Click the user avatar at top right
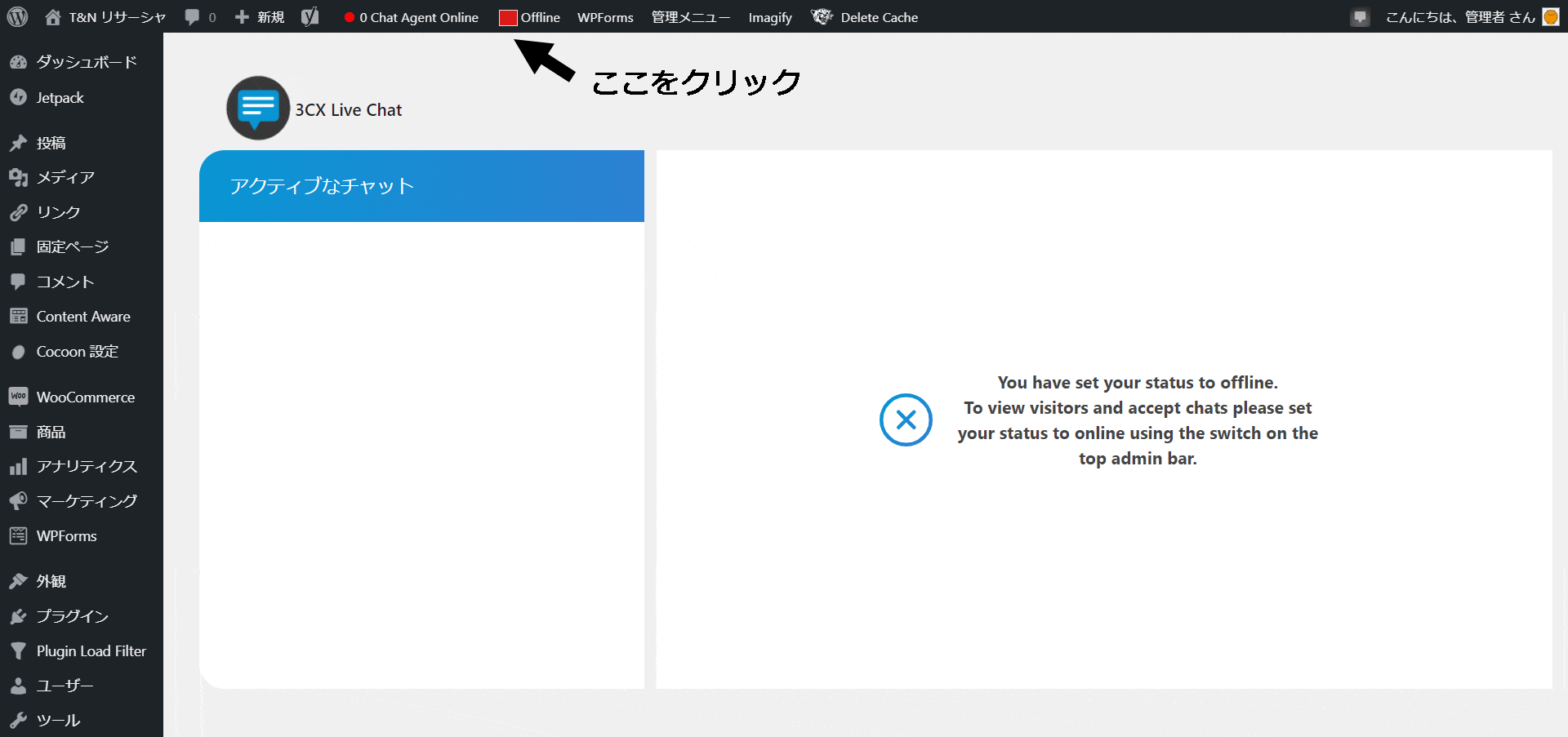This screenshot has width=1568, height=737. [1551, 17]
